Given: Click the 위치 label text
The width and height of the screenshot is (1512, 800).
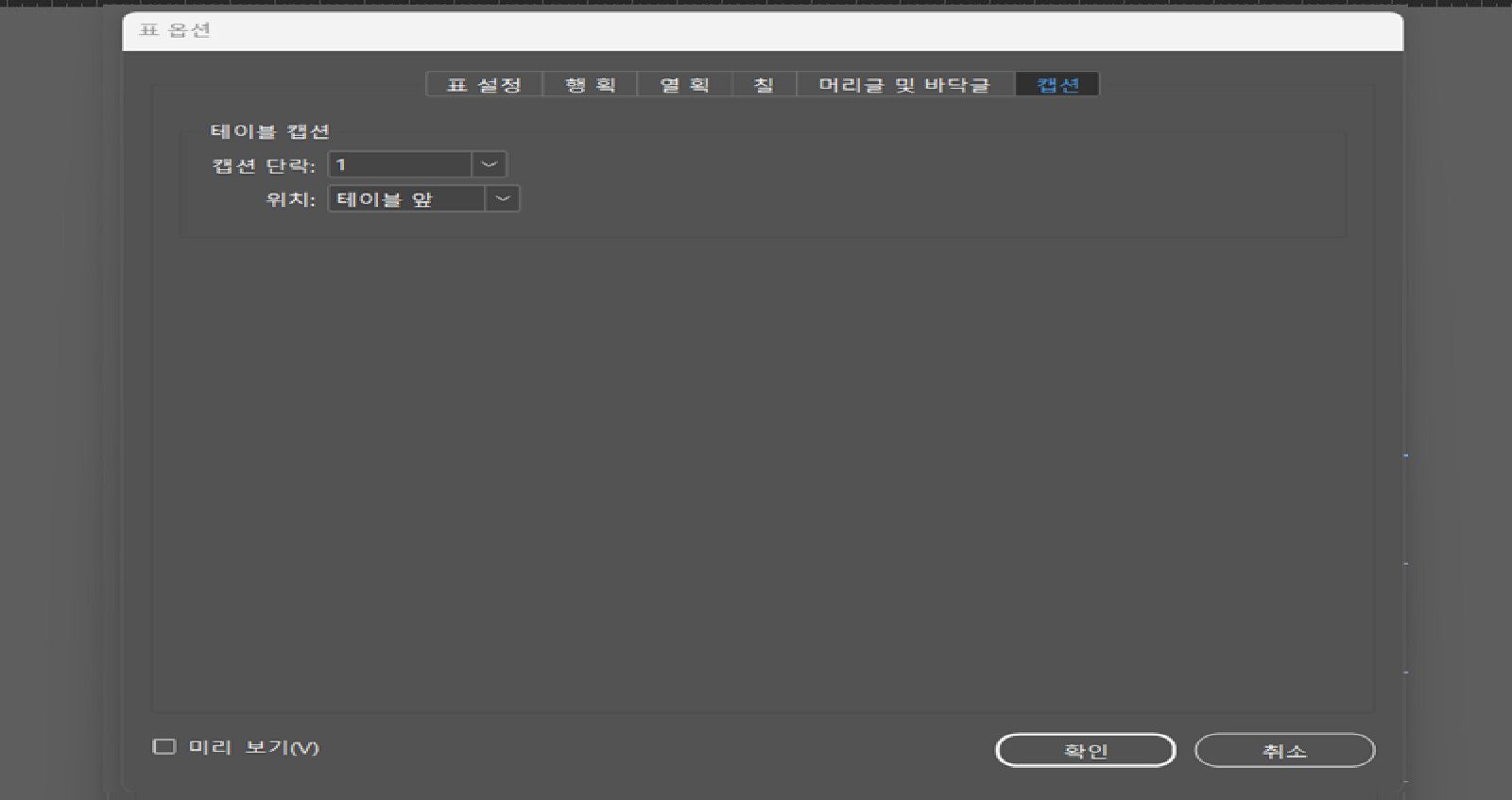Looking at the screenshot, I should pyautogui.click(x=290, y=199).
